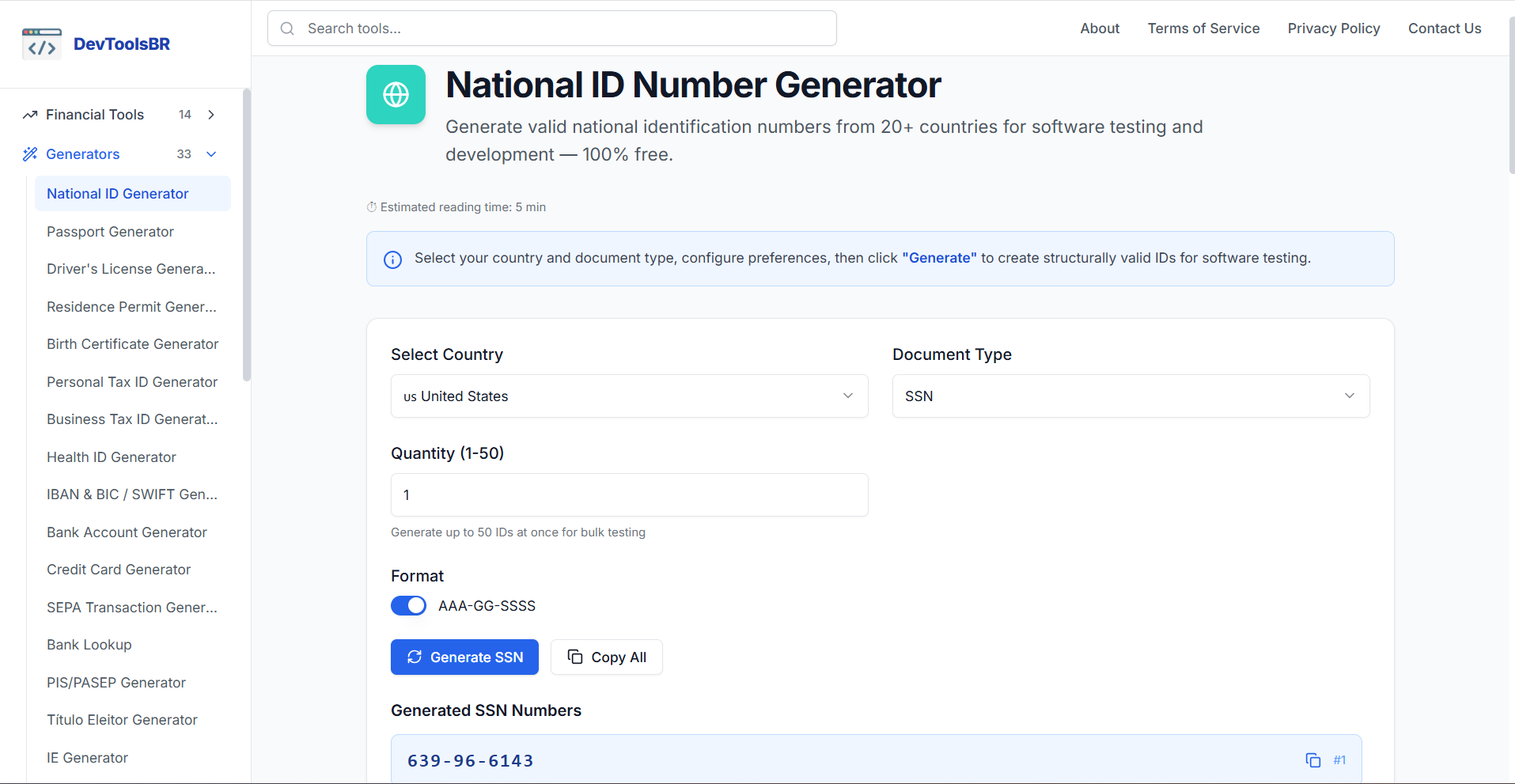Open the Select Country dropdown
Image resolution: width=1515 pixels, height=784 pixels.
tap(630, 396)
